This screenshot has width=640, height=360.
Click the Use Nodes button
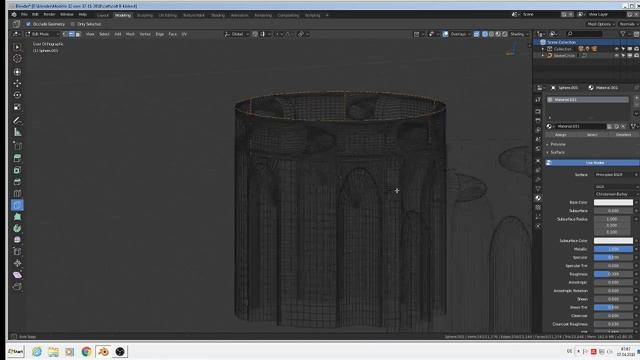click(593, 163)
